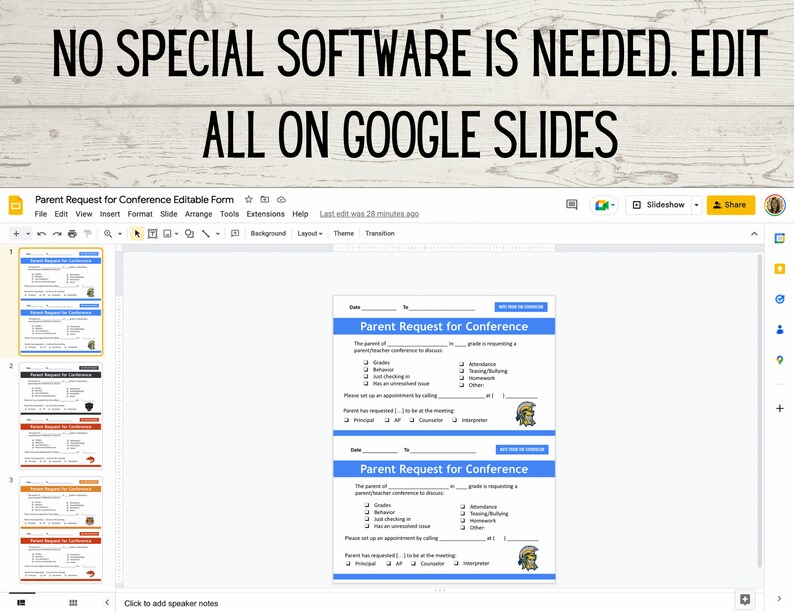Screen dimensions: 794x613
Task: Add a comment toolbar icon
Action: [235, 233]
